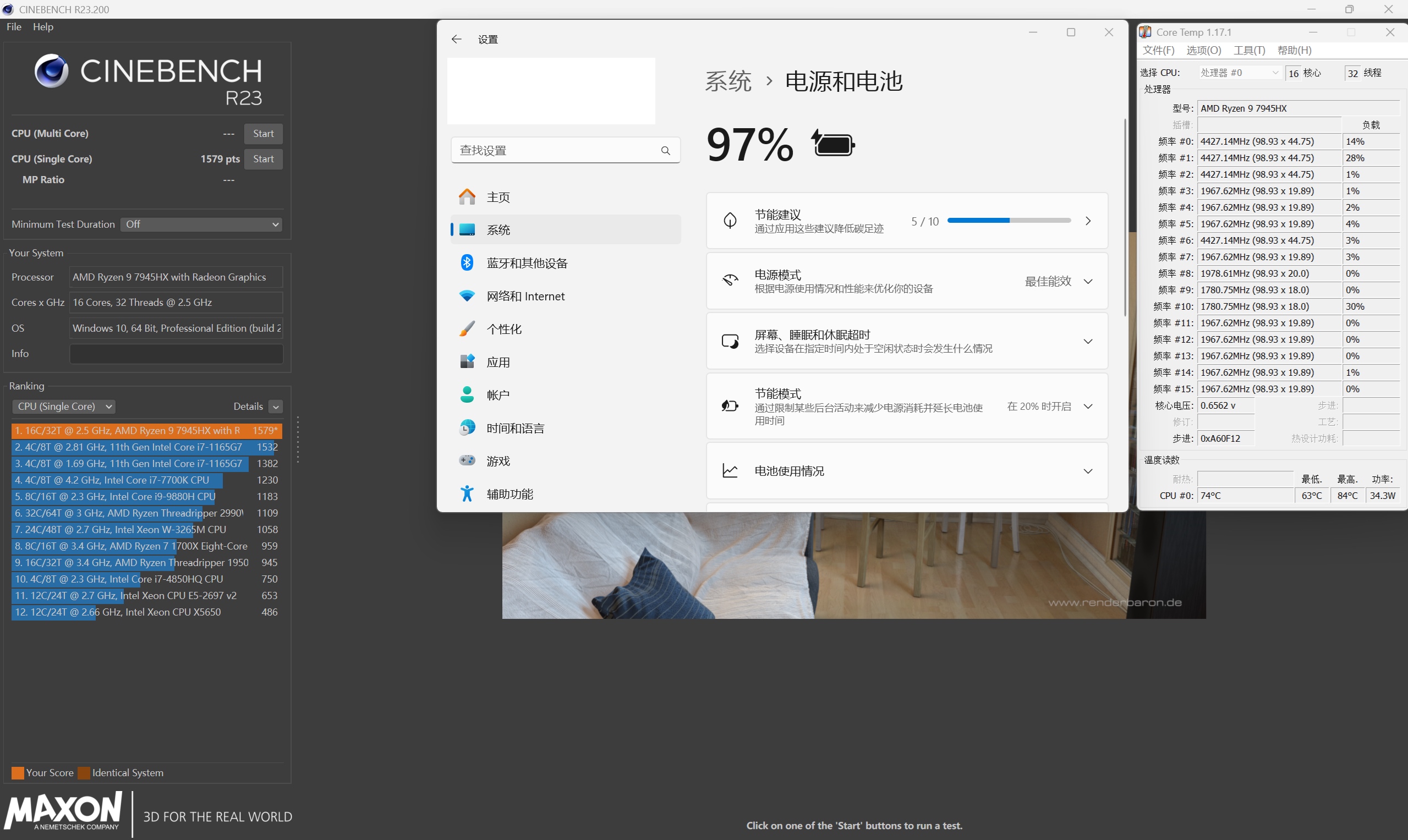The width and height of the screenshot is (1408, 840).
Task: Expand the 电源模式 最佳能效 dropdown
Action: coord(1059,281)
